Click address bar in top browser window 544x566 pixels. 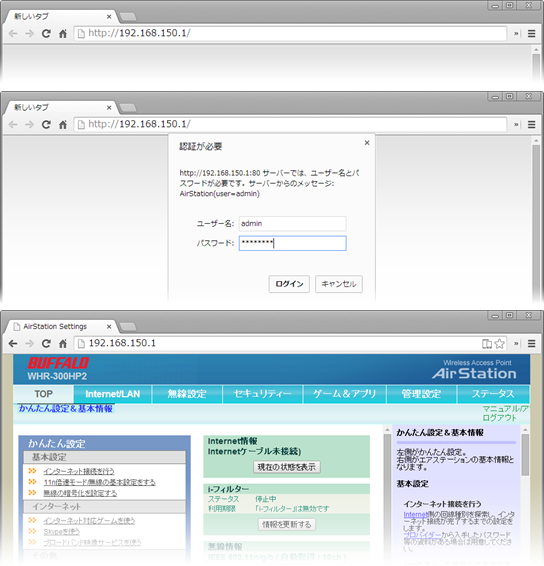coord(290,34)
